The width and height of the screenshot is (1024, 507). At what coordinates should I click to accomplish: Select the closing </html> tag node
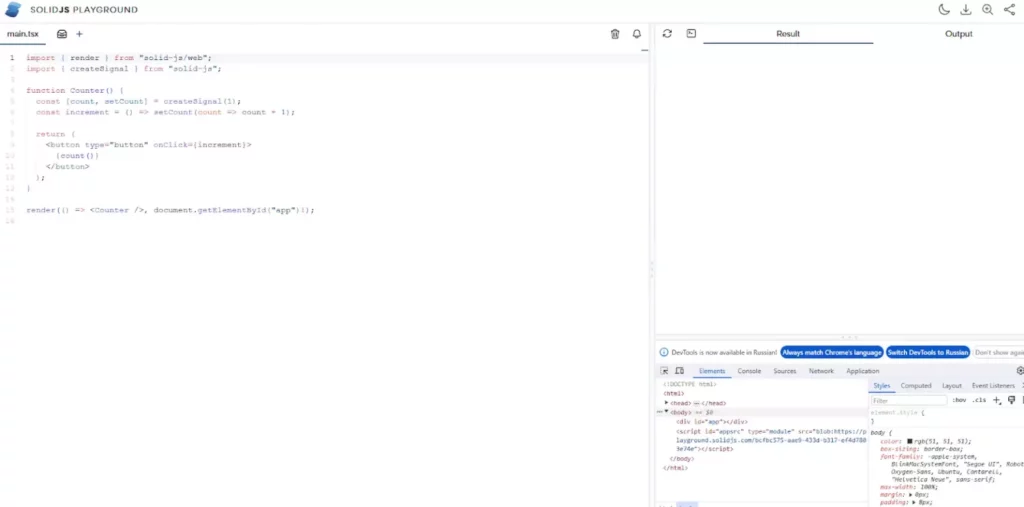pos(675,468)
